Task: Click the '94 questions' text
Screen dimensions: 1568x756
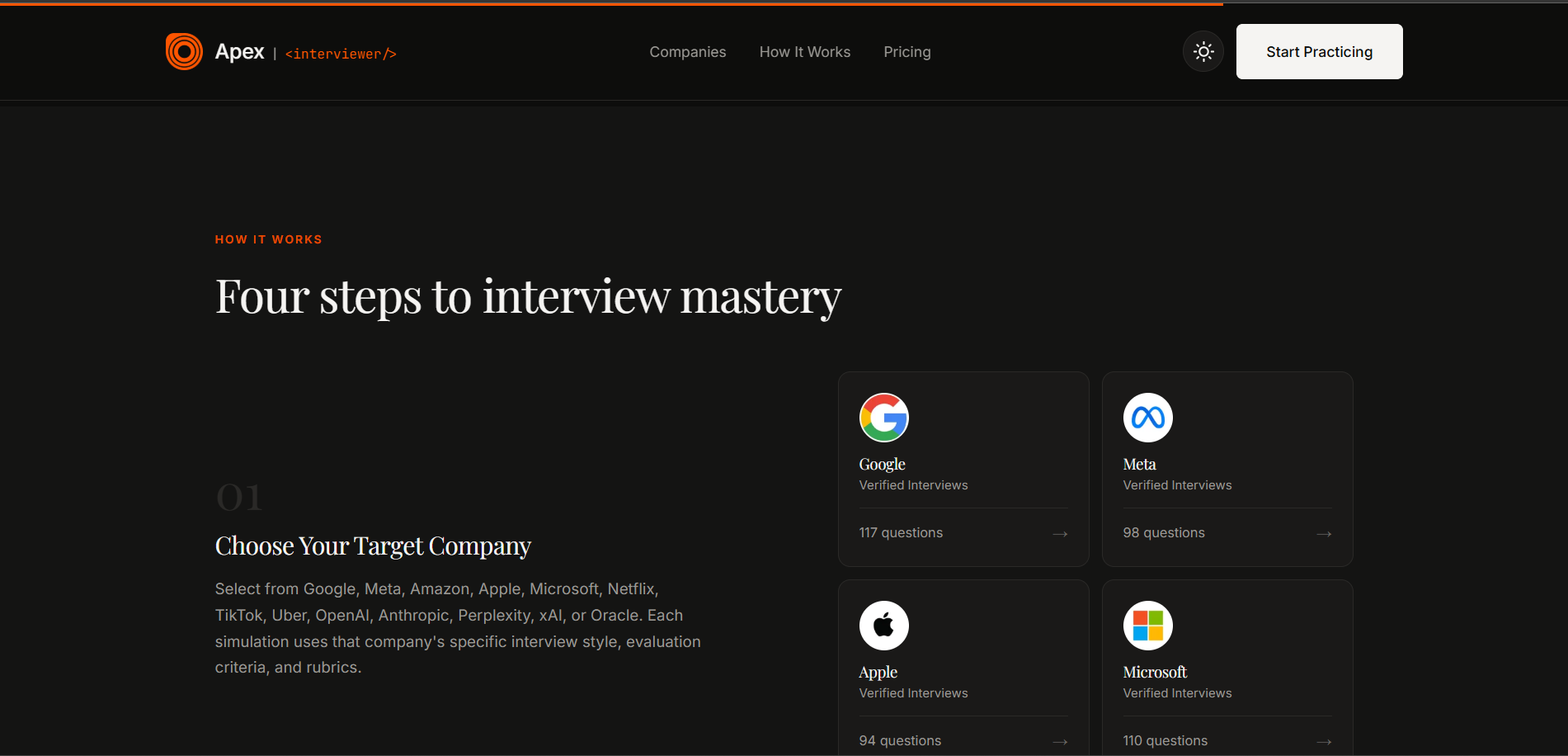Action: [900, 741]
